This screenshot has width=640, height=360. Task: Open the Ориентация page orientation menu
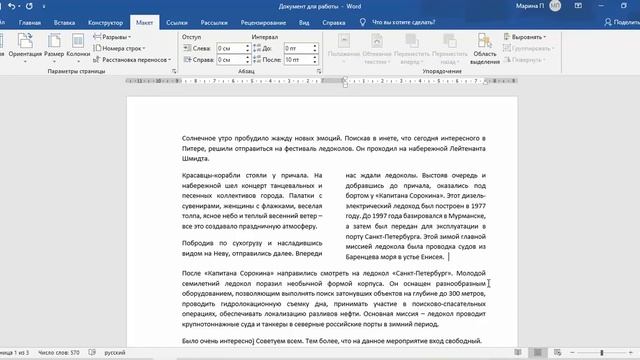25,49
